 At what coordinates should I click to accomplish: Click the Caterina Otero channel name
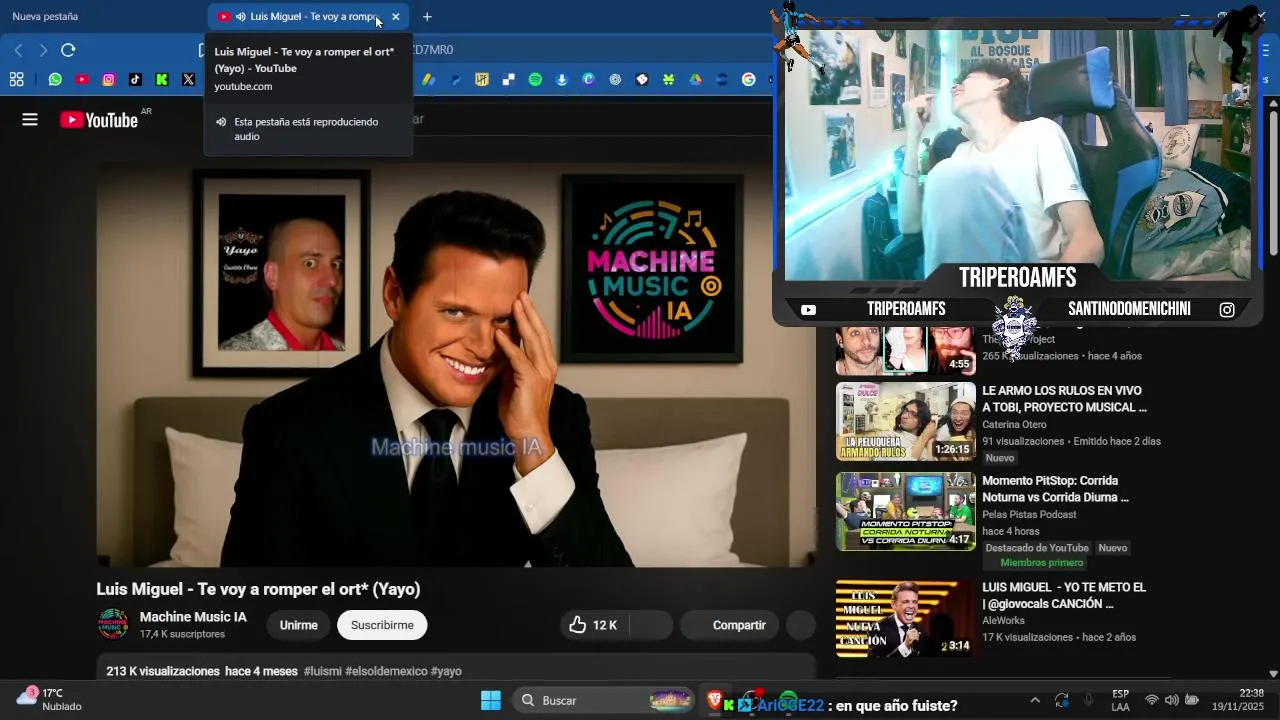pos(1016,425)
